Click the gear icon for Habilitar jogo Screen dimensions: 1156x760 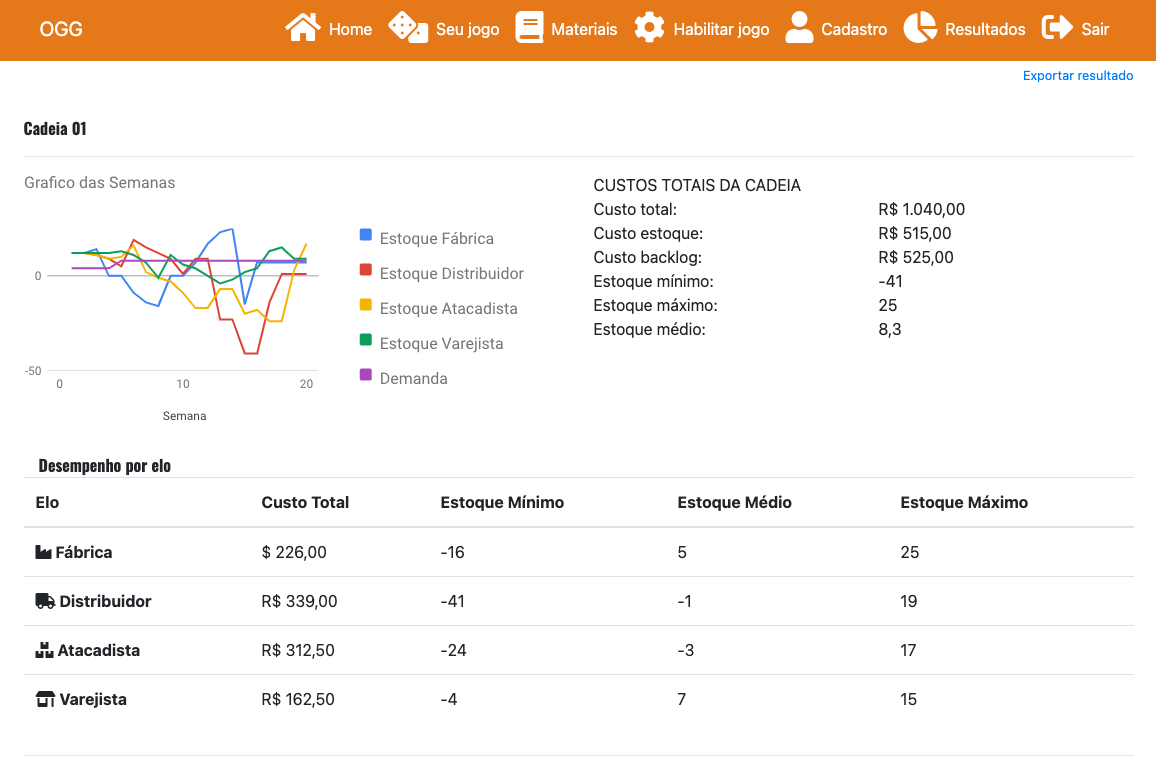tap(649, 28)
